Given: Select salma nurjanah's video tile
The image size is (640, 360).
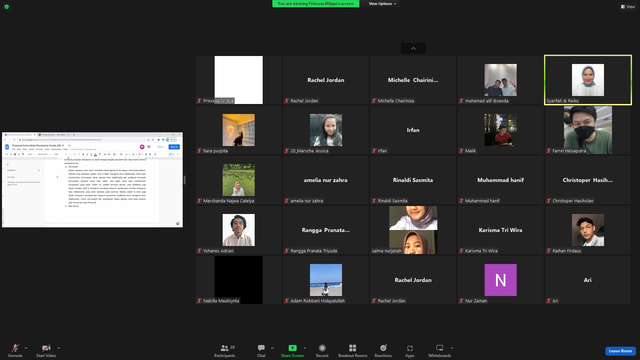Looking at the screenshot, I should [x=413, y=230].
